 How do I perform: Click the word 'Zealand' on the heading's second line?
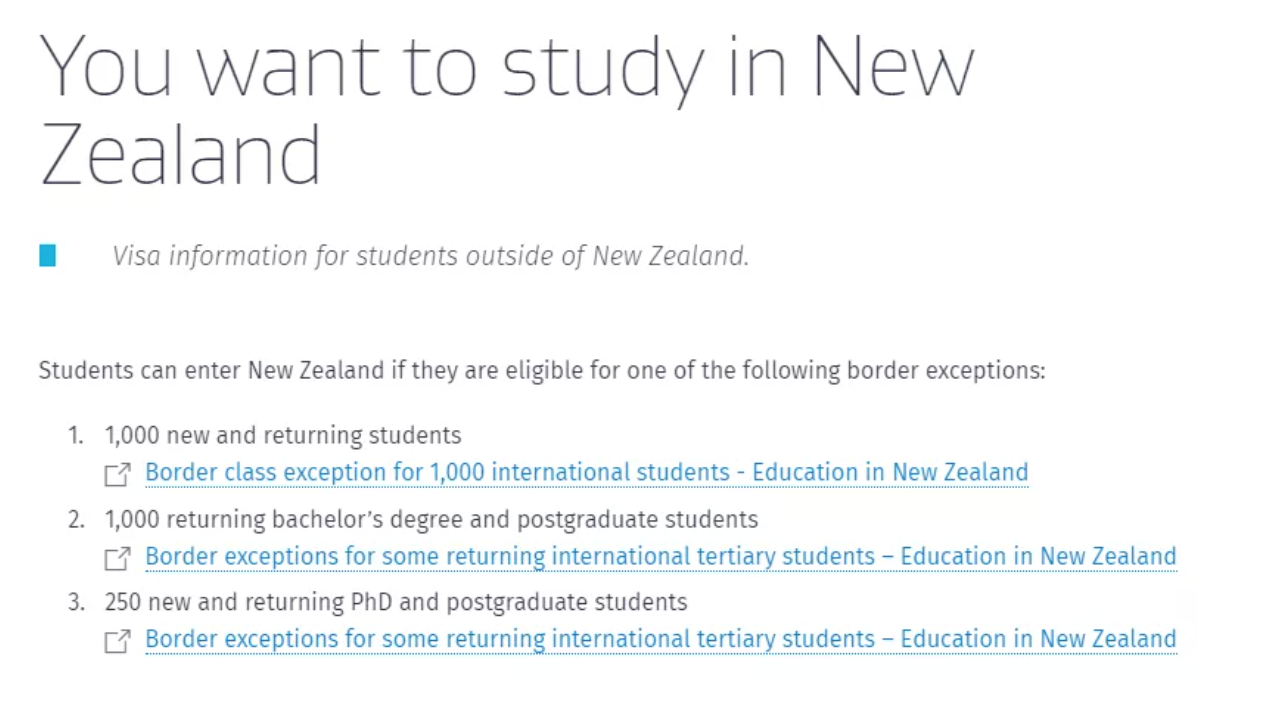(x=180, y=155)
